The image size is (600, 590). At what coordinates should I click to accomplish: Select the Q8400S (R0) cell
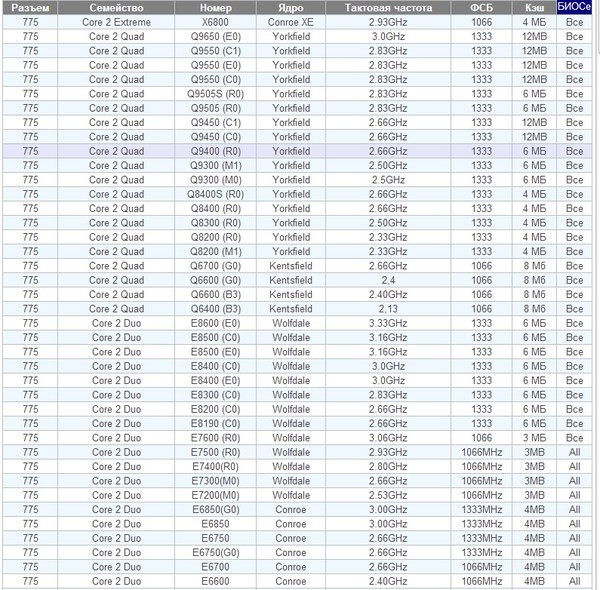pyautogui.click(x=215, y=194)
